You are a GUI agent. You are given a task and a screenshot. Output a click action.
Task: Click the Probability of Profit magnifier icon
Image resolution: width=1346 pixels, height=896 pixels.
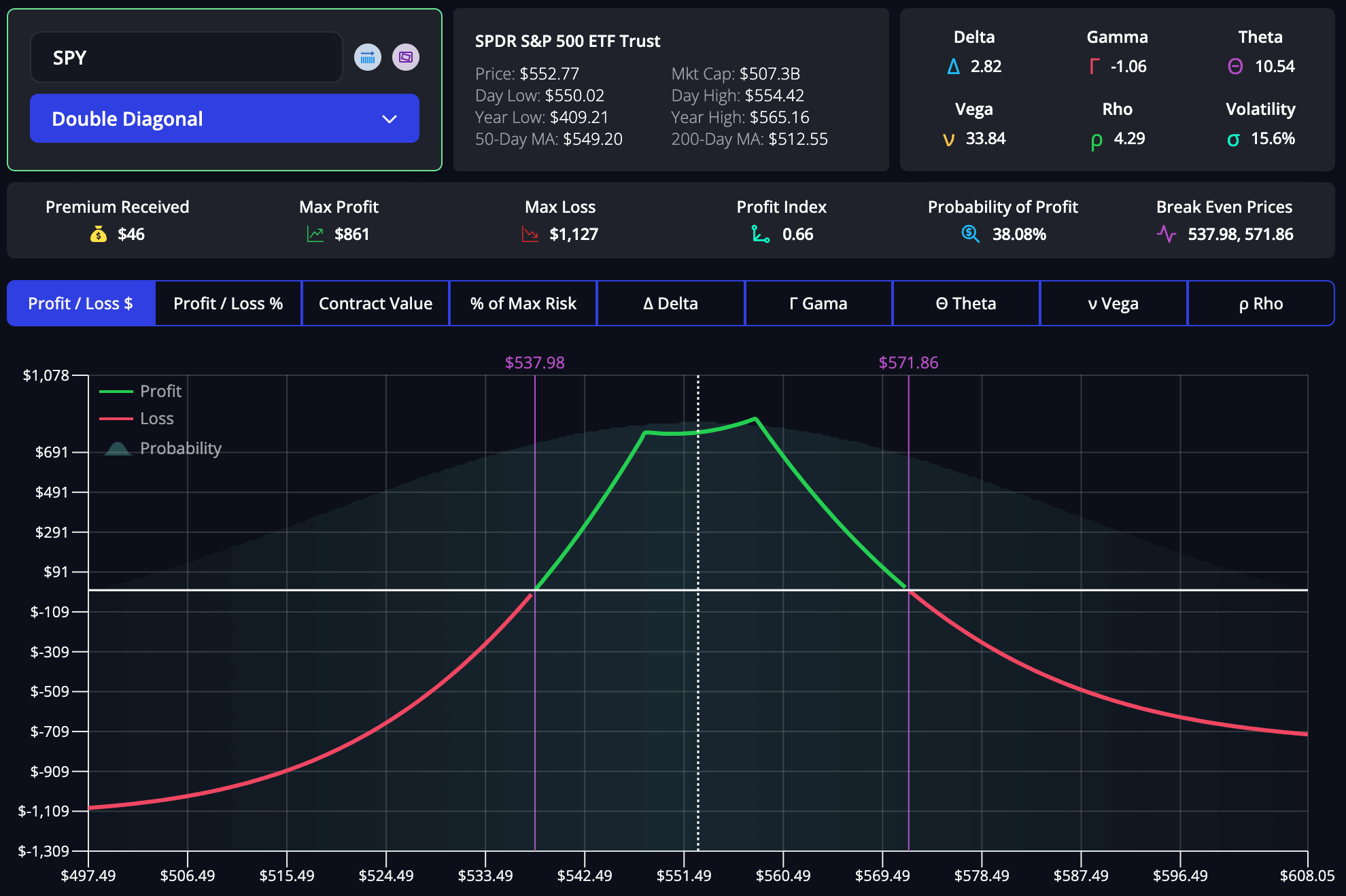[969, 234]
